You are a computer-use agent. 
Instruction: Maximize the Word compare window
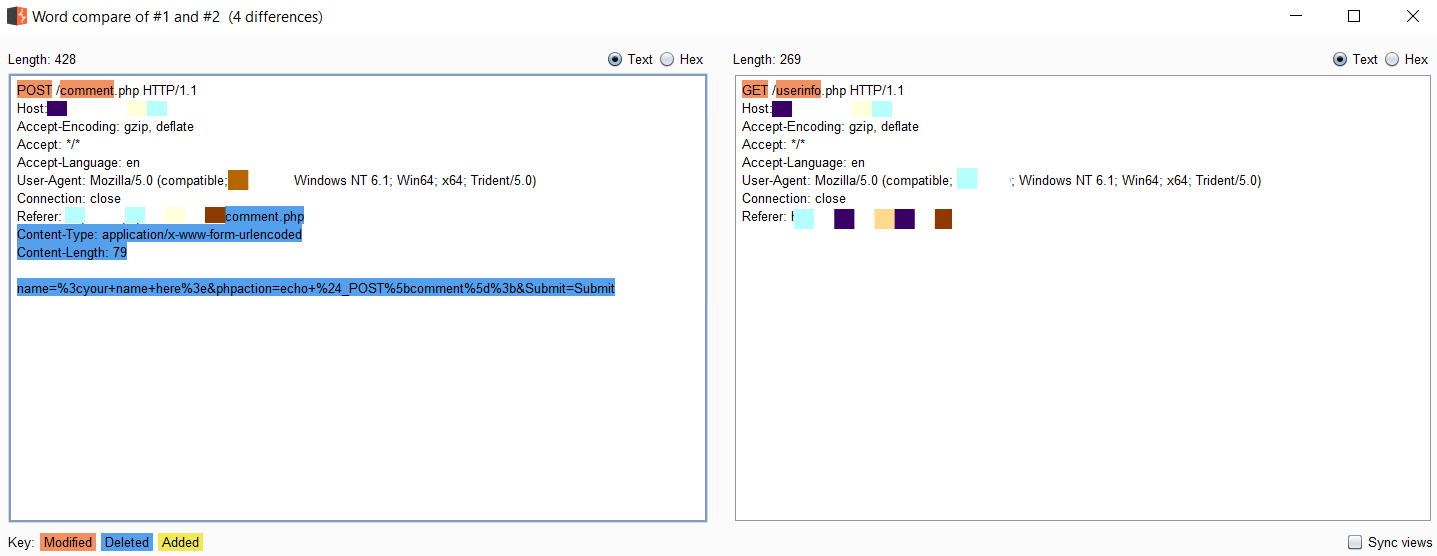click(1354, 16)
